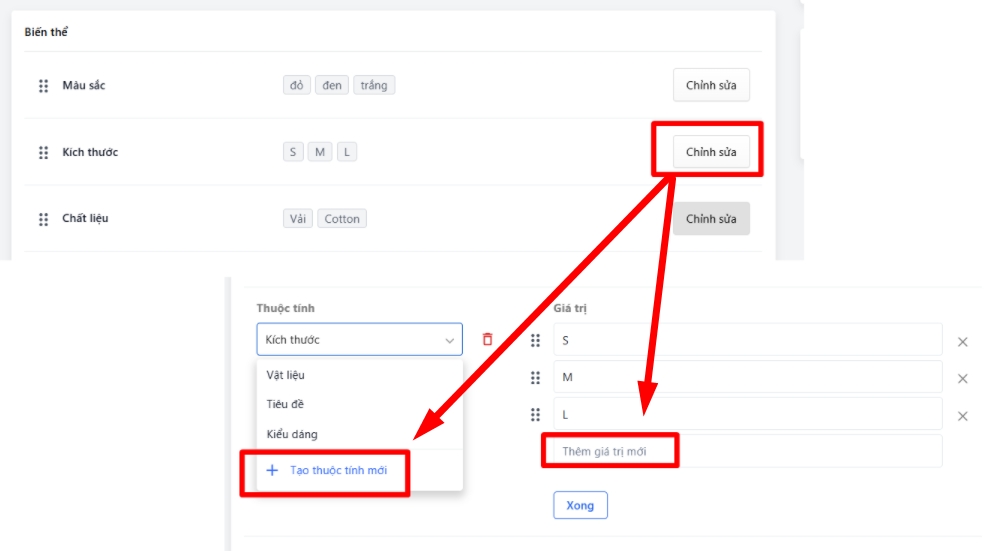Click drag handle beside Chất liệu variant

pos(44,219)
